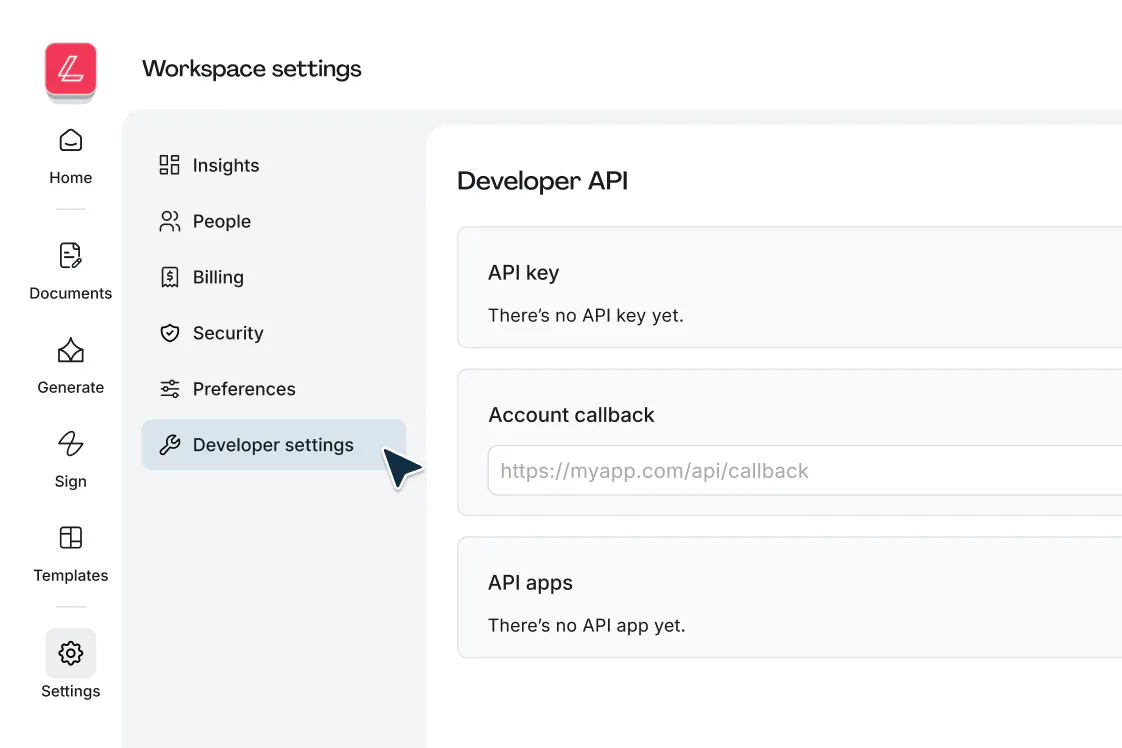Click the Insights dashboard icon
1122x748 pixels.
pyautogui.click(x=170, y=165)
